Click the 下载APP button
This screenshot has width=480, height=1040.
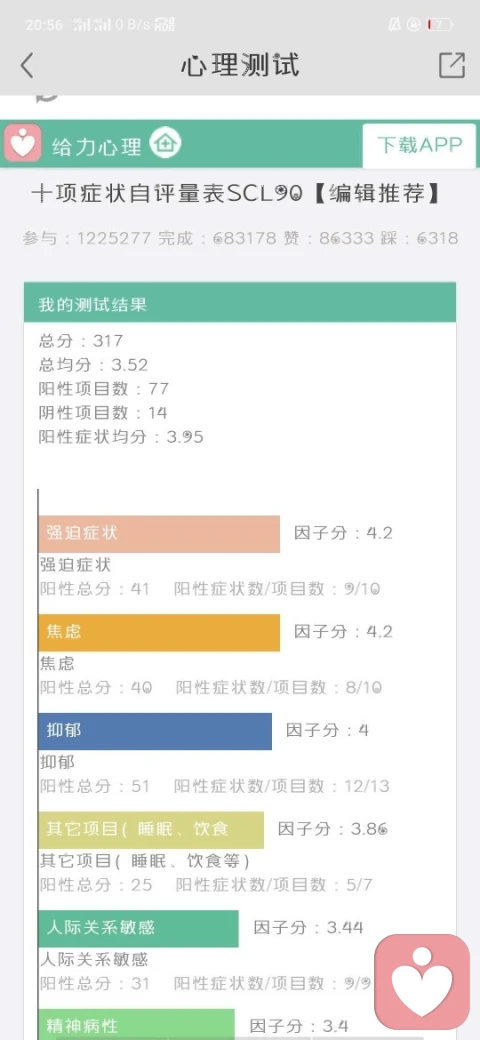coord(419,145)
